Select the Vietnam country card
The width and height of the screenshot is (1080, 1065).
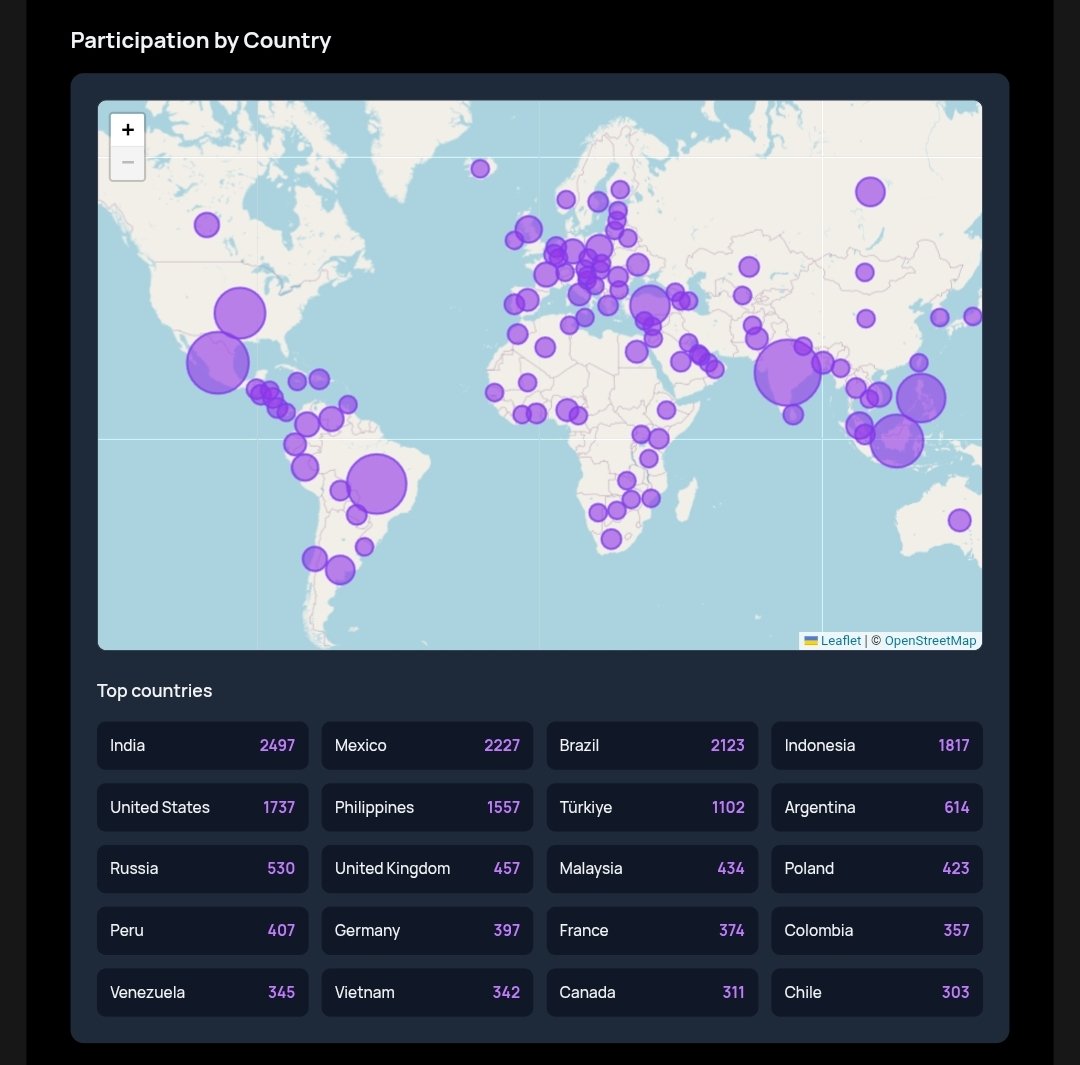(x=427, y=993)
